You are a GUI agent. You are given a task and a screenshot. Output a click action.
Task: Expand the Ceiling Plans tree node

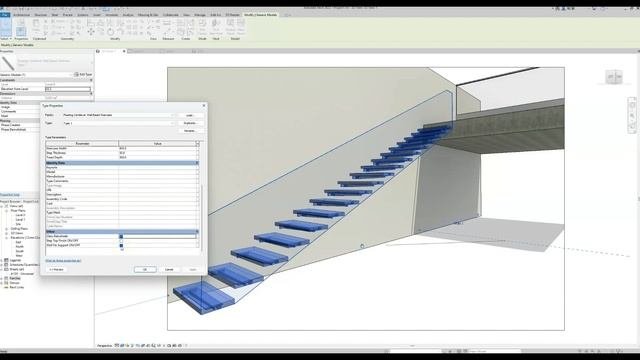(7, 229)
